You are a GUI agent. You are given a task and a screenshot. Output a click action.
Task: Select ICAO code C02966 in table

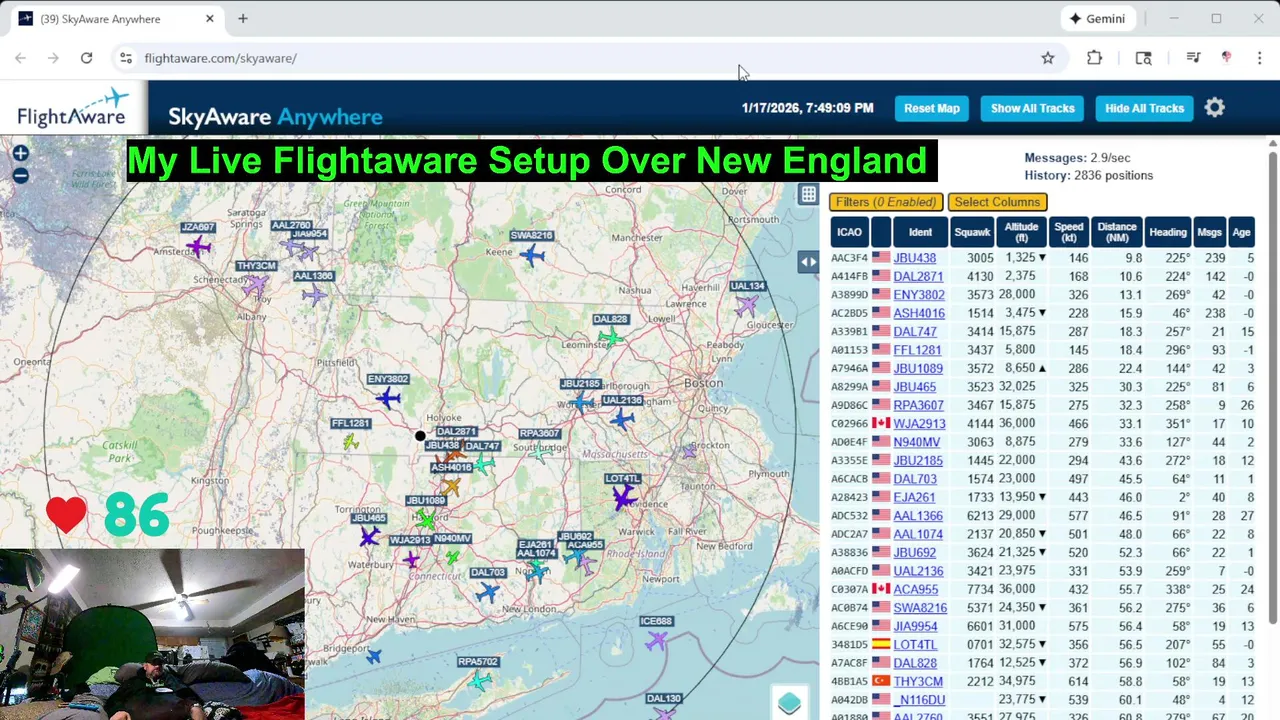point(849,424)
